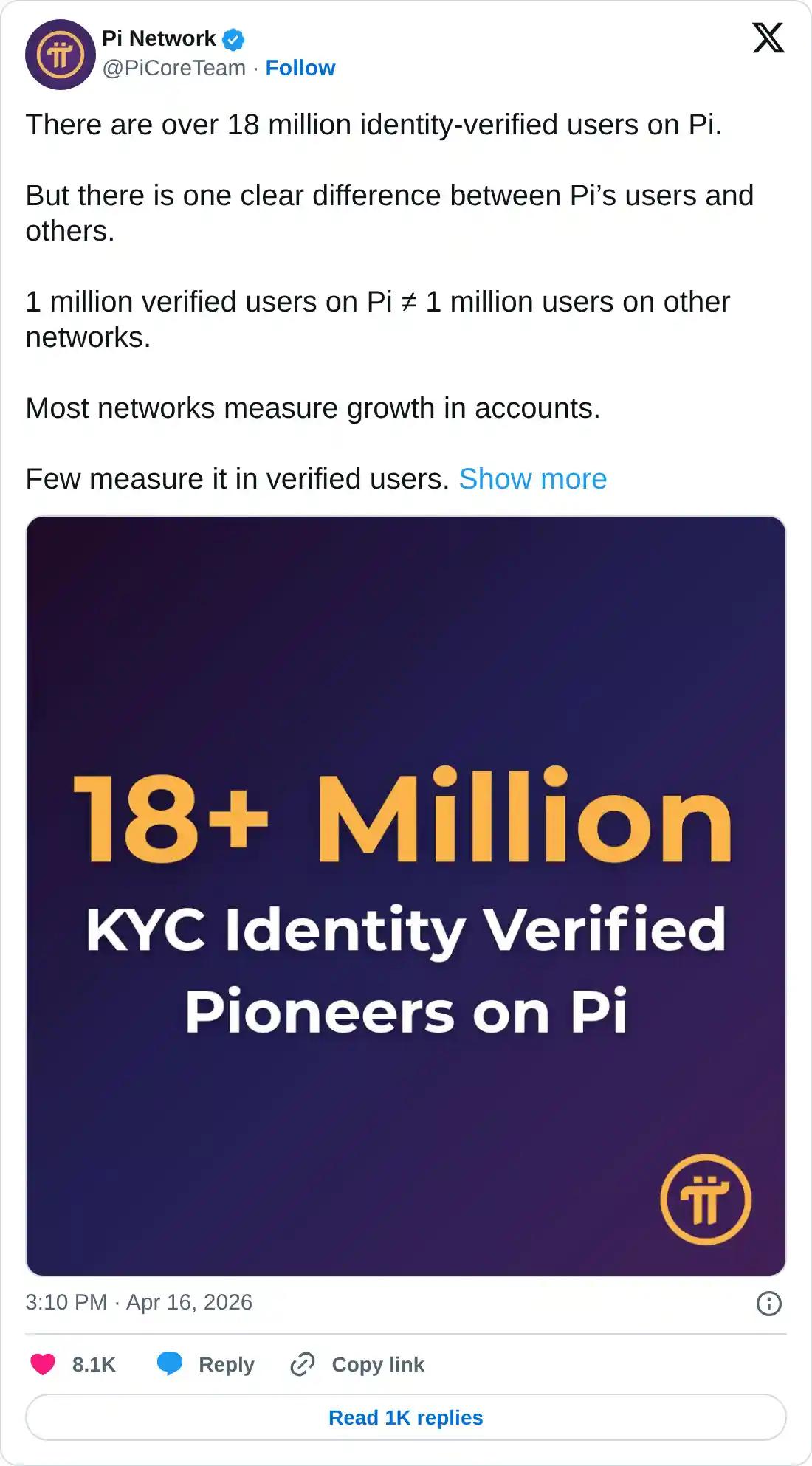Viewport: 812px width, 1466px height.
Task: Click the Reply label text
Action: (x=226, y=1363)
